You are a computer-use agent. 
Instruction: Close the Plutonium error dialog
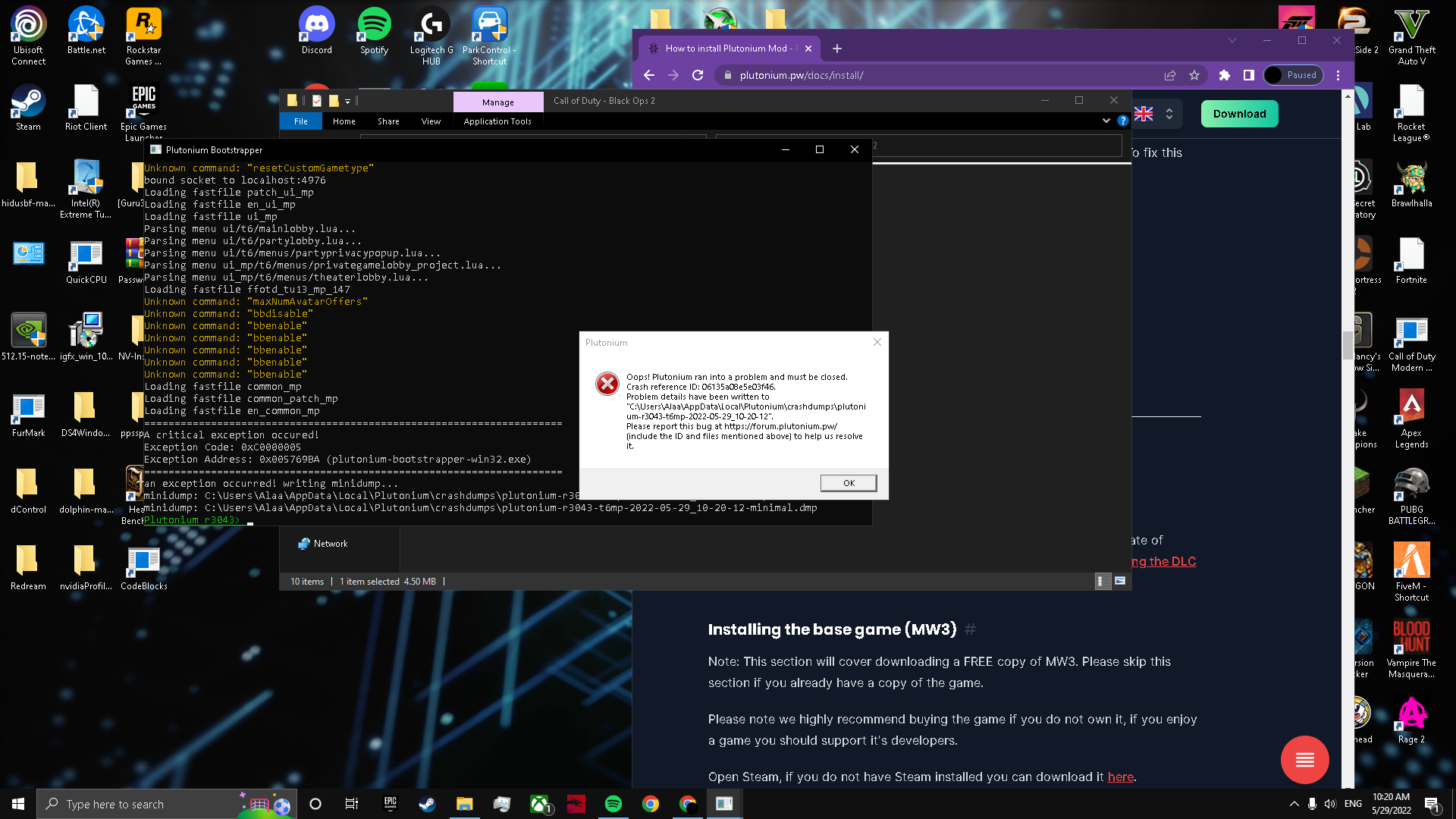(877, 342)
